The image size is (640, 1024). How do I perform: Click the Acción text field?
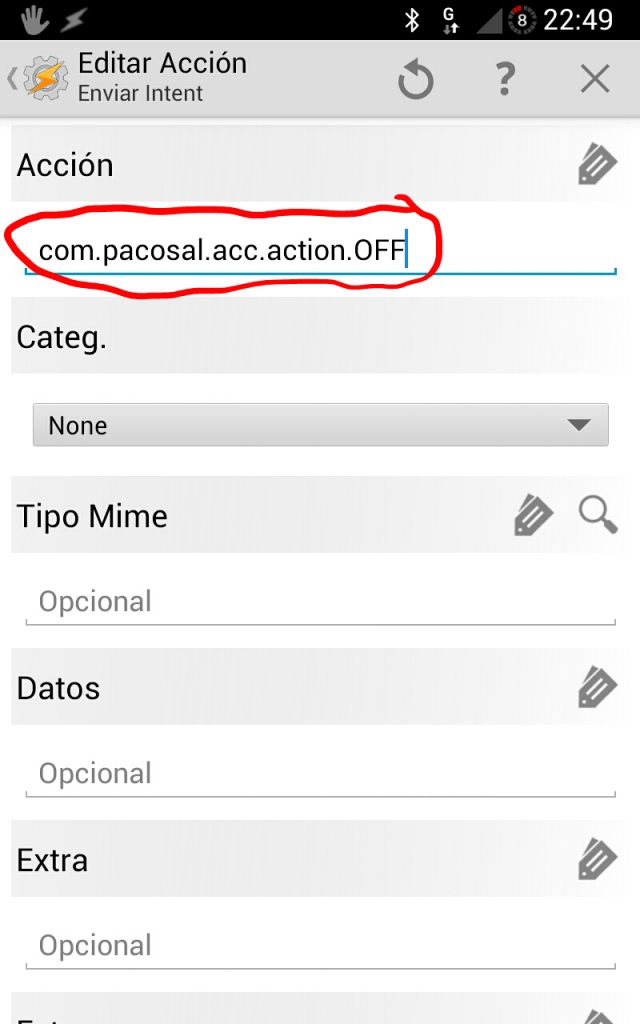point(320,251)
